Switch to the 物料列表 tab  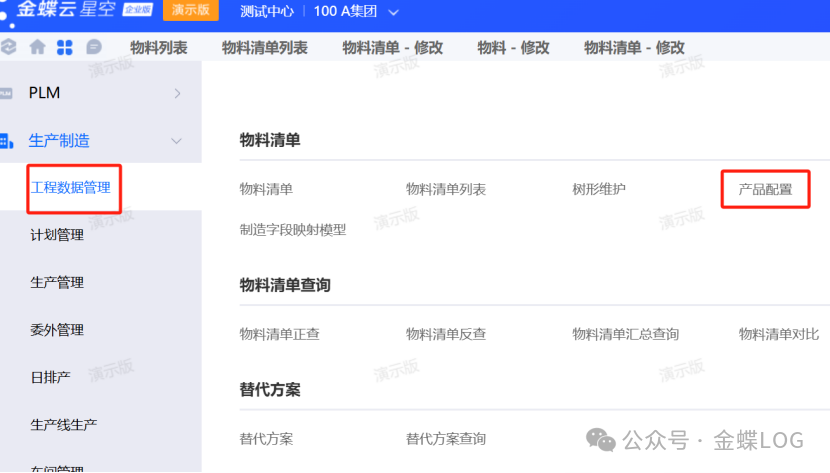[159, 47]
